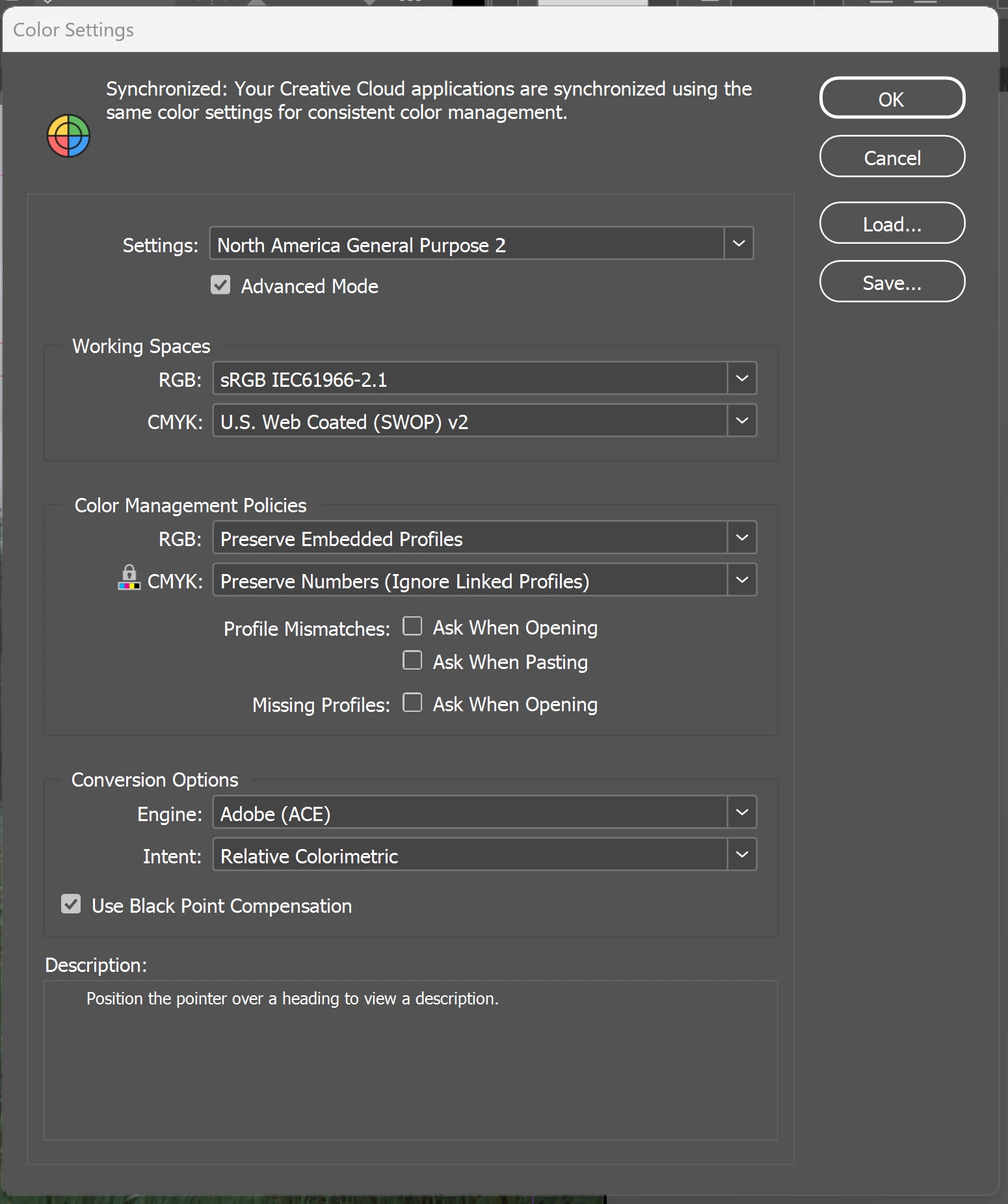This screenshot has width=1008, height=1204.
Task: Click the Missing Profiles label
Action: 321,705
